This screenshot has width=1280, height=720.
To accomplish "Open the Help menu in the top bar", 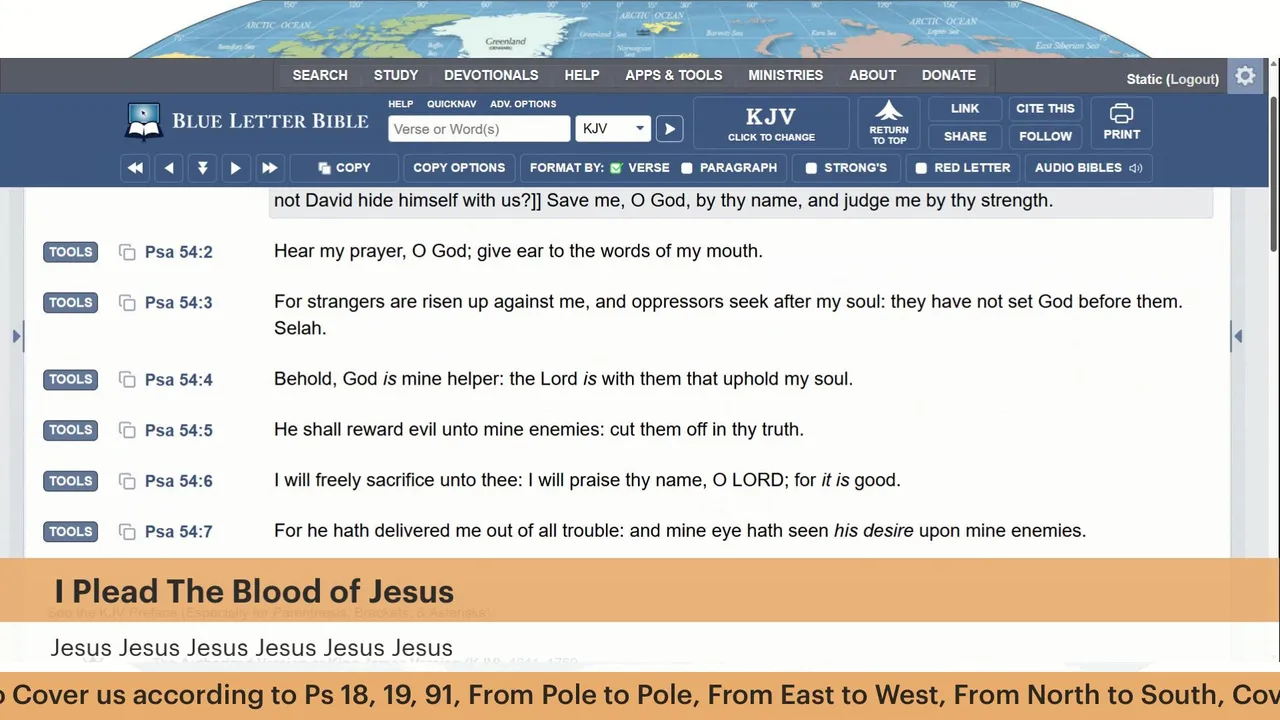I will [x=582, y=75].
